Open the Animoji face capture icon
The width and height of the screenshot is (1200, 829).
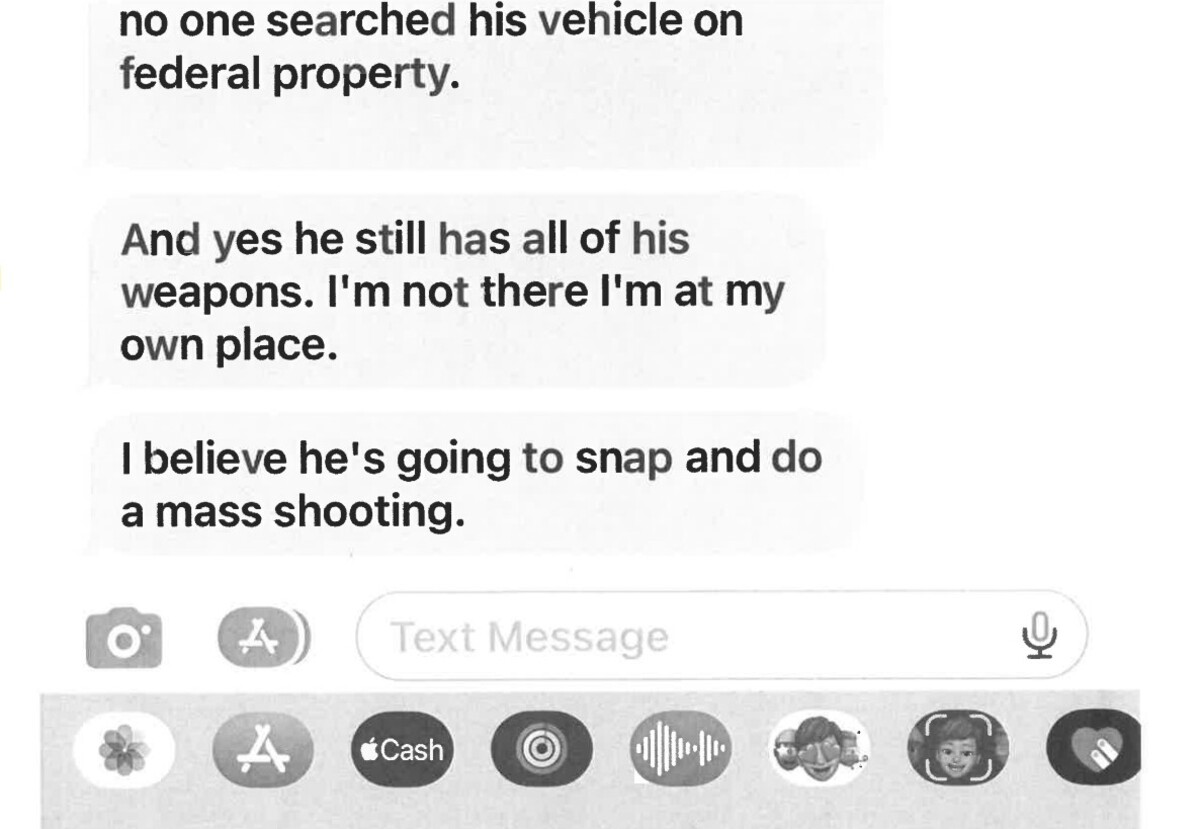click(x=958, y=749)
